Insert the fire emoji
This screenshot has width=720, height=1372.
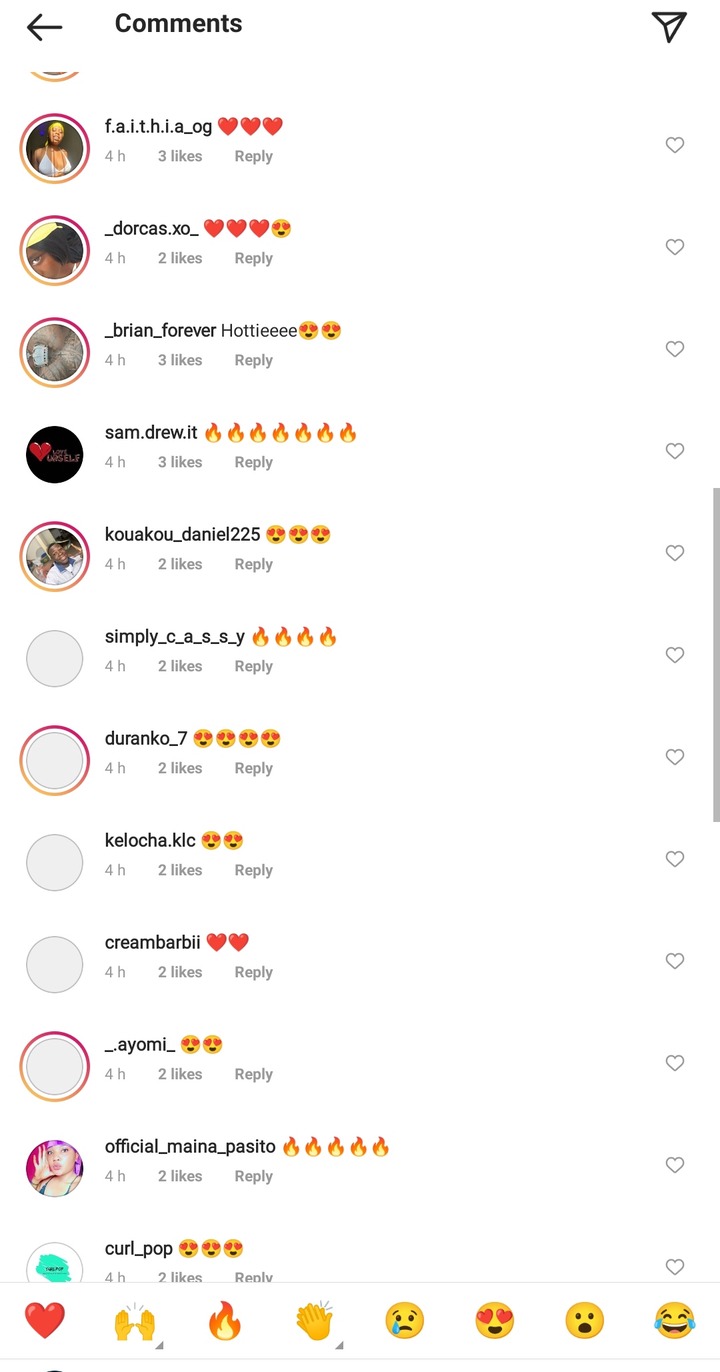click(x=225, y=1320)
